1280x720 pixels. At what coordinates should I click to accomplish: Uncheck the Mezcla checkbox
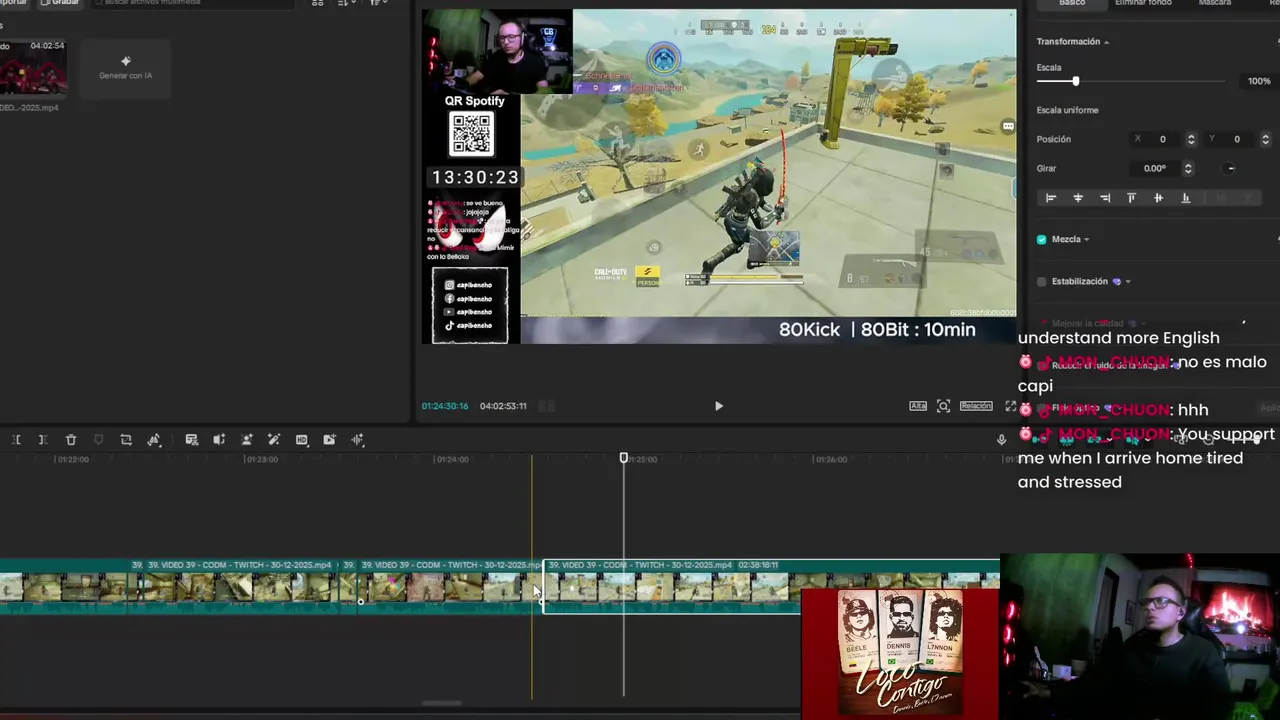1042,240
